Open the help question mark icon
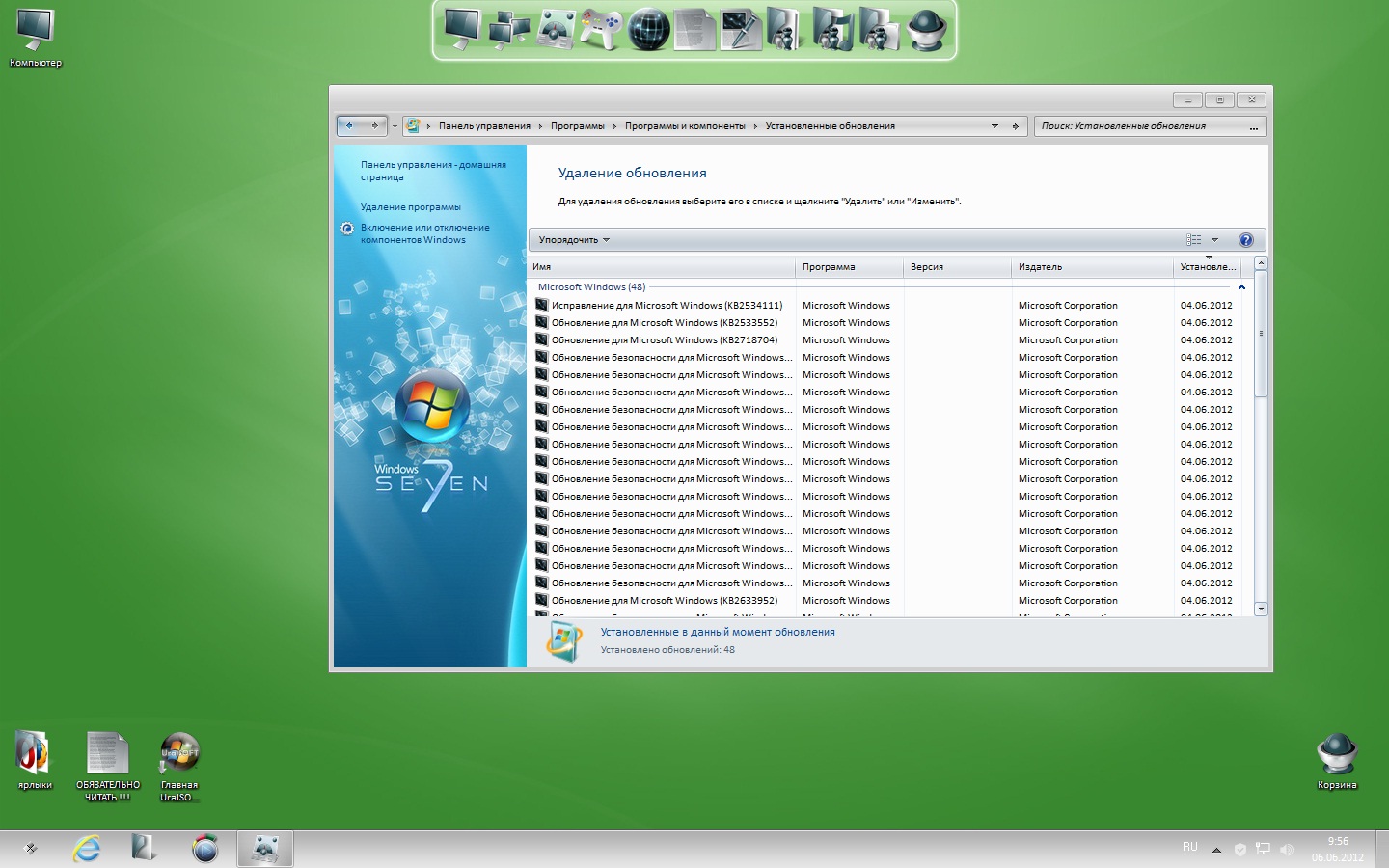 pos(1245,240)
